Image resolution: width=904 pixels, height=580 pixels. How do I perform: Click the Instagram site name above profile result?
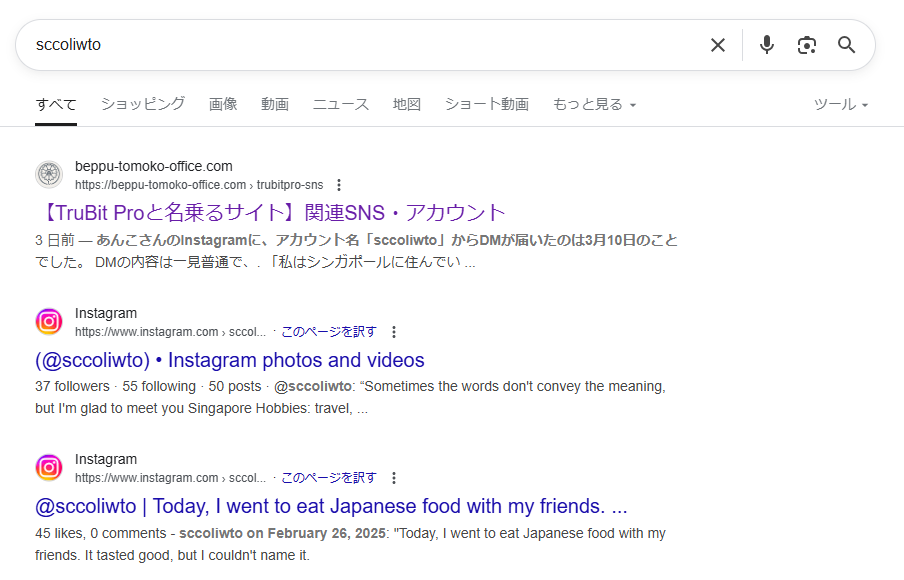coord(106,313)
